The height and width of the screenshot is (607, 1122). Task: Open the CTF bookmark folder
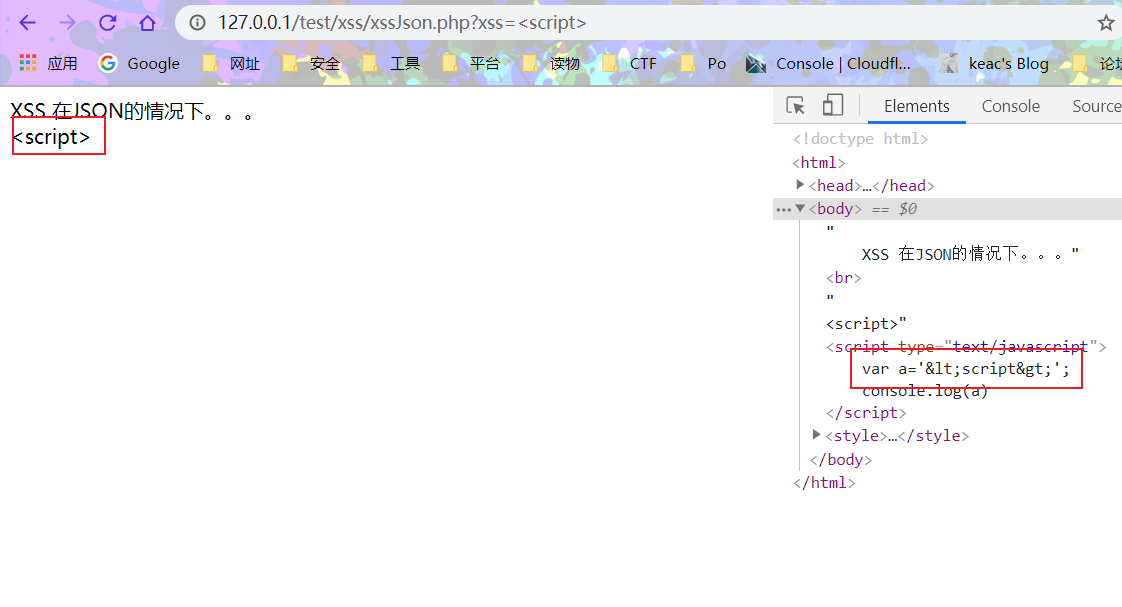tap(630, 64)
